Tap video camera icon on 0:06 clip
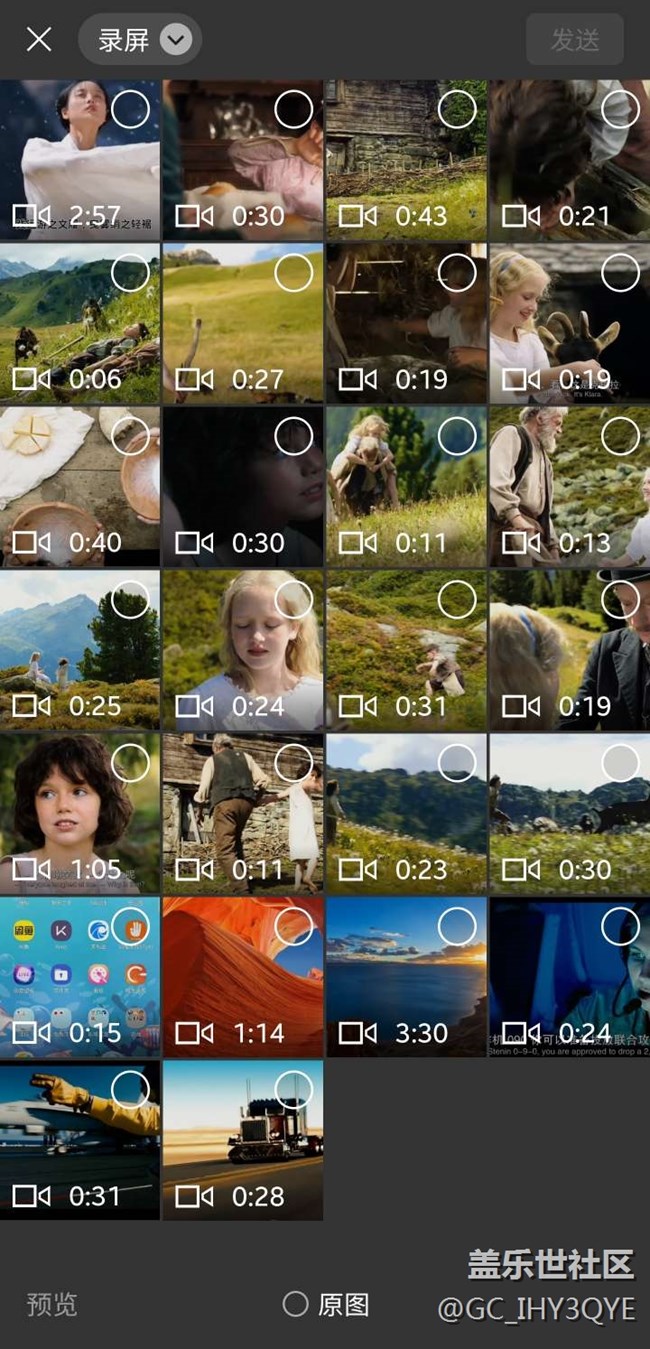 pyautogui.click(x=31, y=379)
